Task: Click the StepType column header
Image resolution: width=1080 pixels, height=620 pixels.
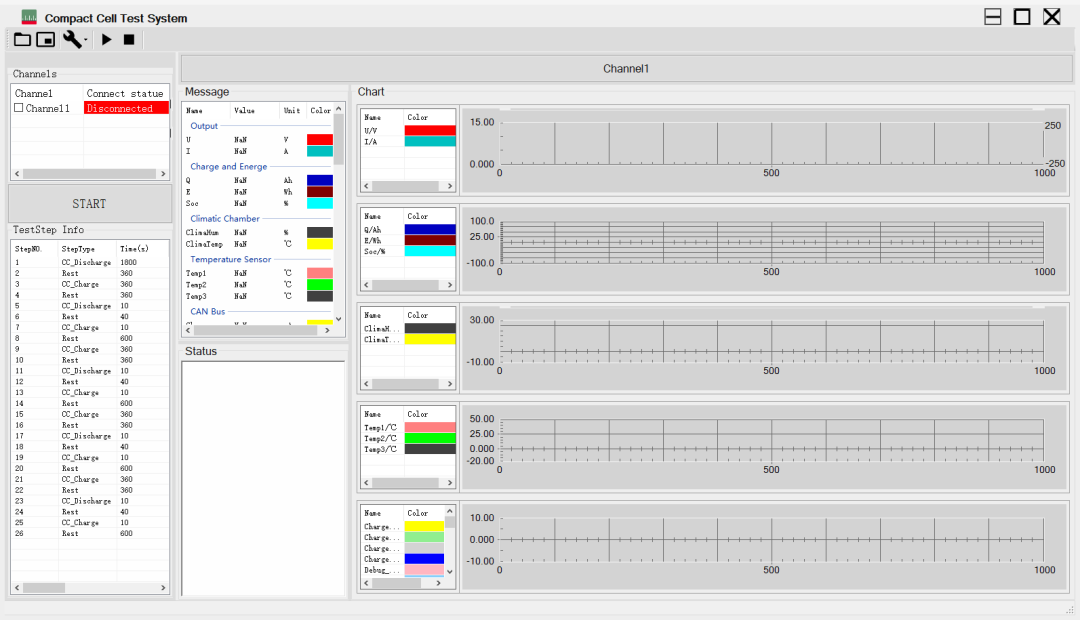Action: [x=78, y=248]
